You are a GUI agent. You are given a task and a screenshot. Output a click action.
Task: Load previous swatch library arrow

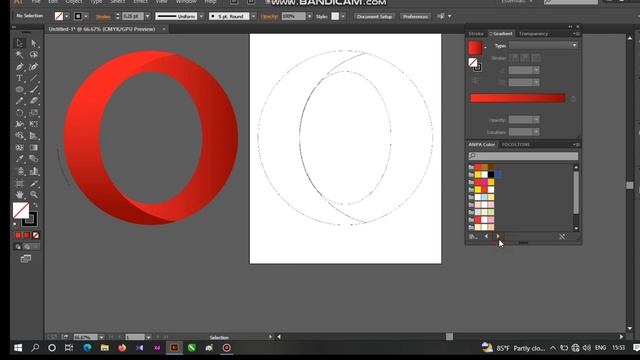tap(486, 236)
